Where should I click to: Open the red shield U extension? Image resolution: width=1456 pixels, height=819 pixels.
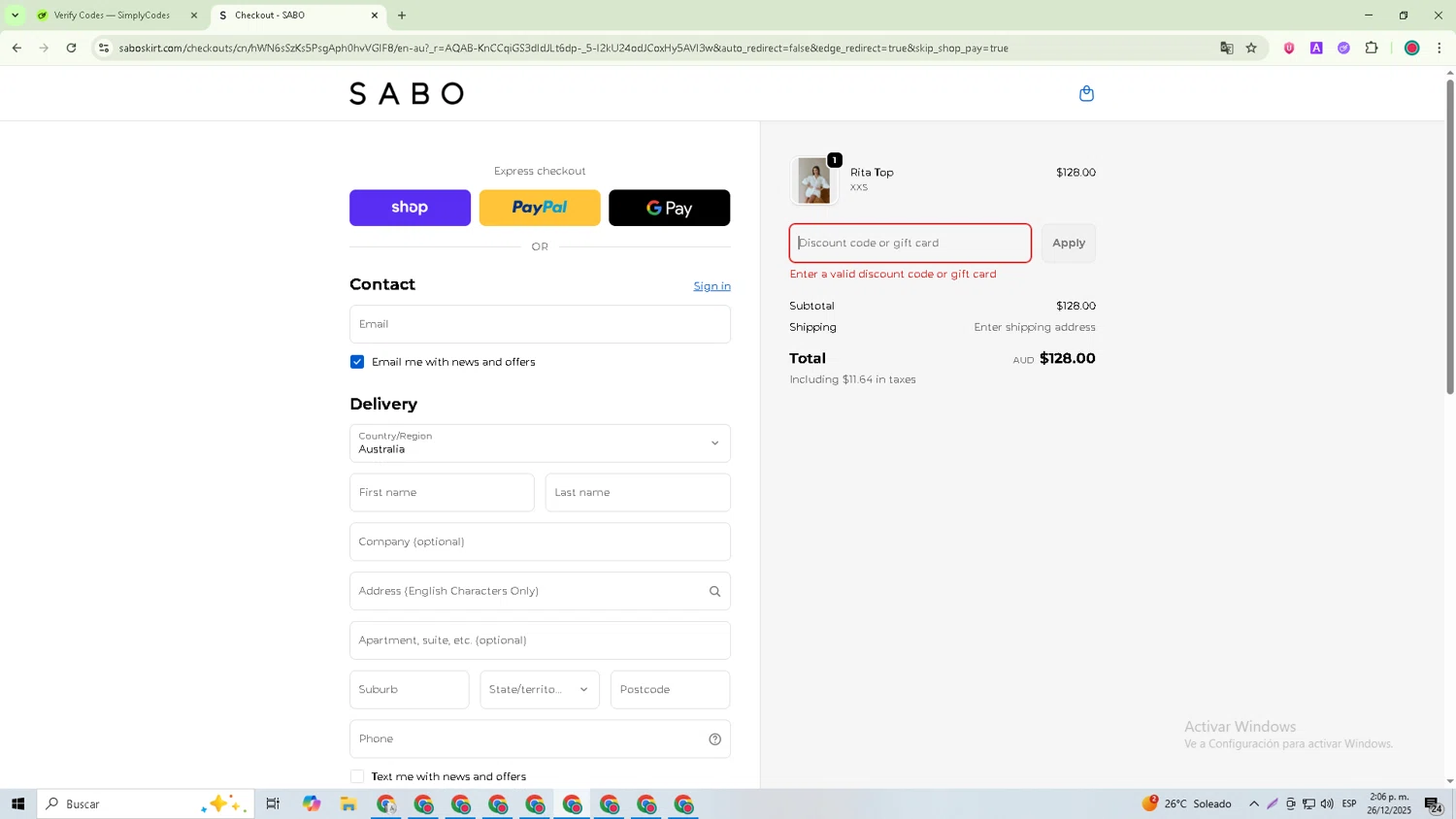[x=1289, y=48]
